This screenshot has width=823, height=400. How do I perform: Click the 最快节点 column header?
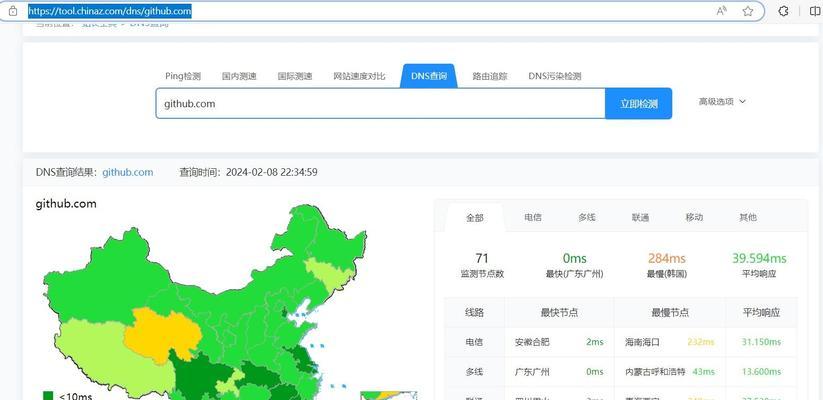[559, 312]
